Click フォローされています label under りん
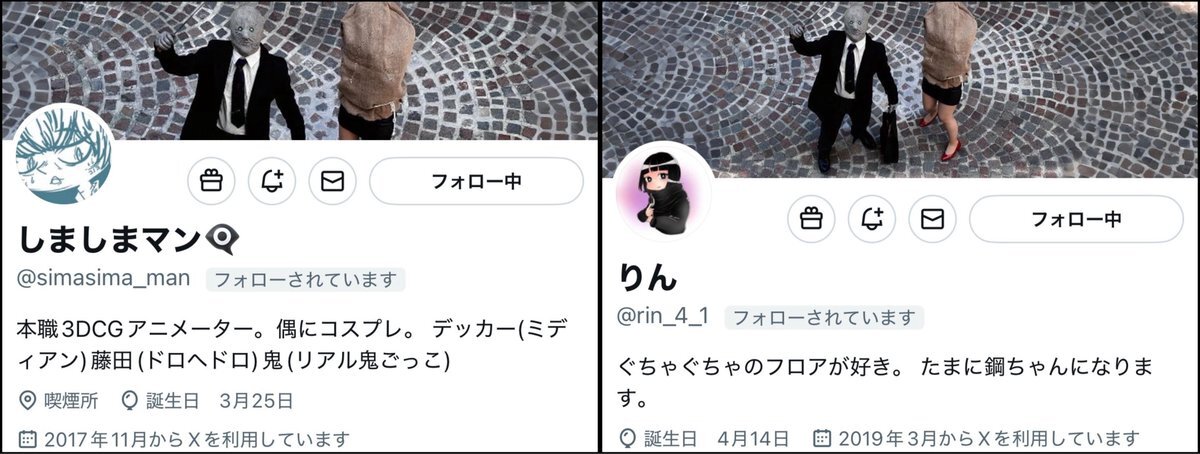Image resolution: width=1200 pixels, height=454 pixels. click(824, 318)
